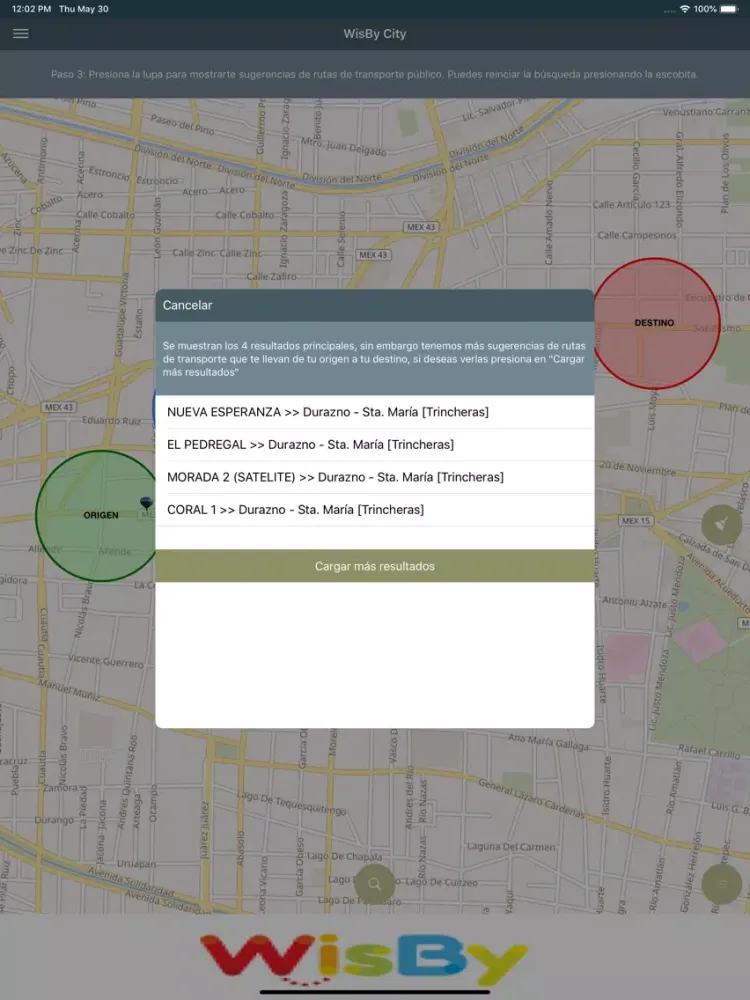The image size is (750, 1000).
Task: Tap the Calle Campesinos street label
Action: click(636, 235)
